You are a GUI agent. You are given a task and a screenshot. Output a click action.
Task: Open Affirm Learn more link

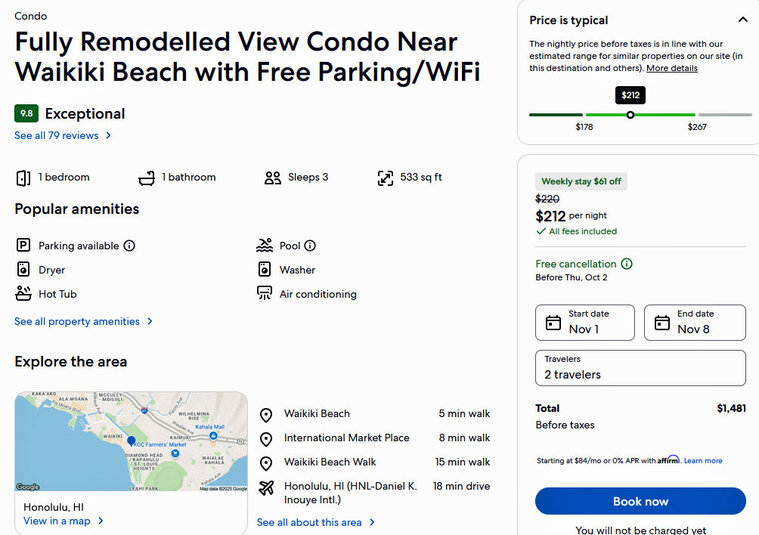(x=703, y=461)
